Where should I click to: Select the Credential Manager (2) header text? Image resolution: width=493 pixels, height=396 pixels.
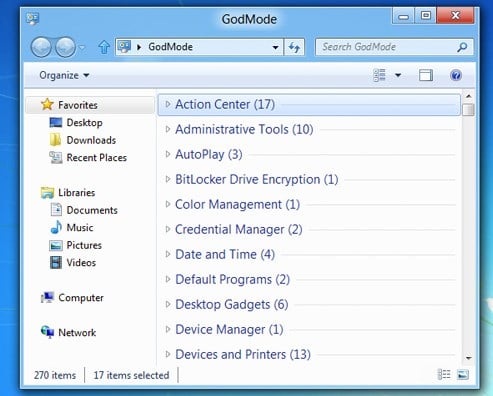tap(239, 229)
